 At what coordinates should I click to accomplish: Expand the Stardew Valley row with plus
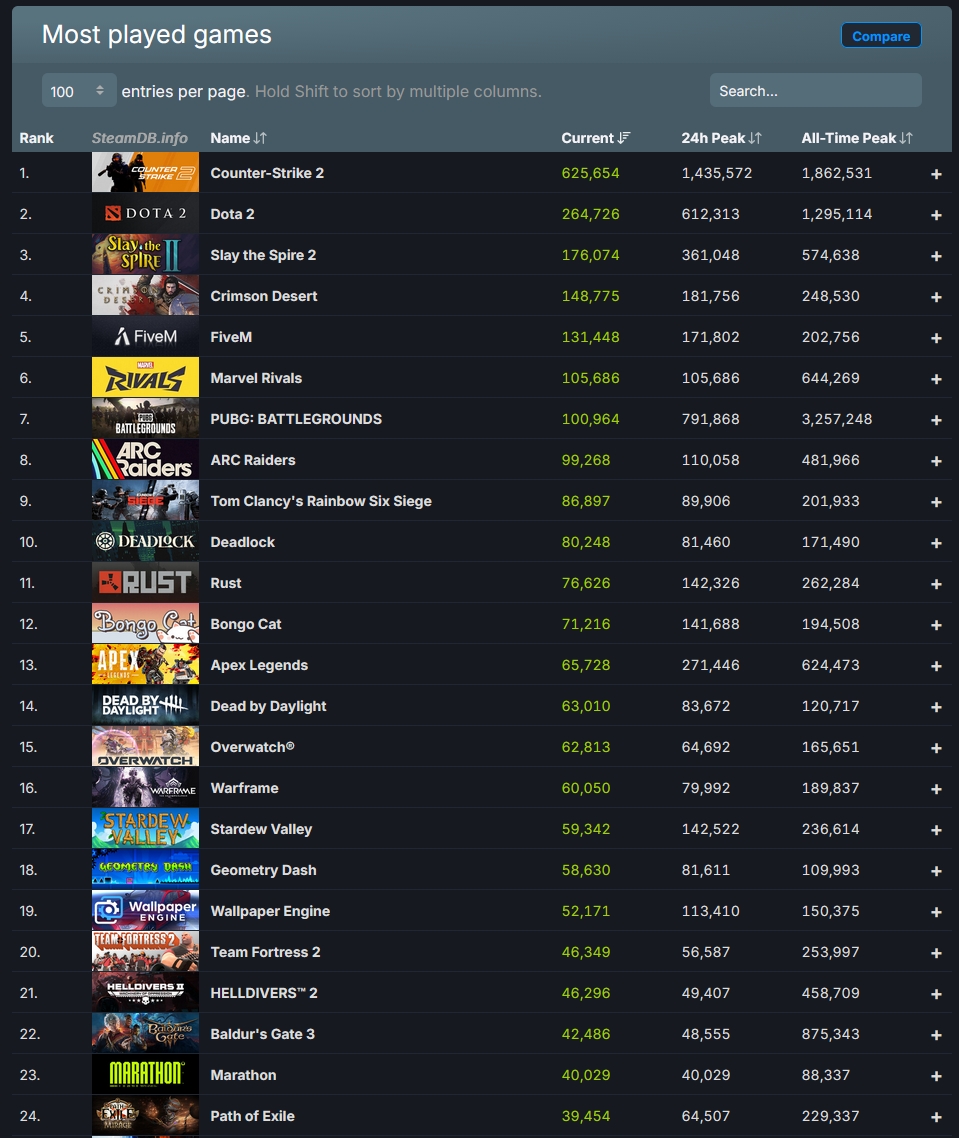(936, 830)
